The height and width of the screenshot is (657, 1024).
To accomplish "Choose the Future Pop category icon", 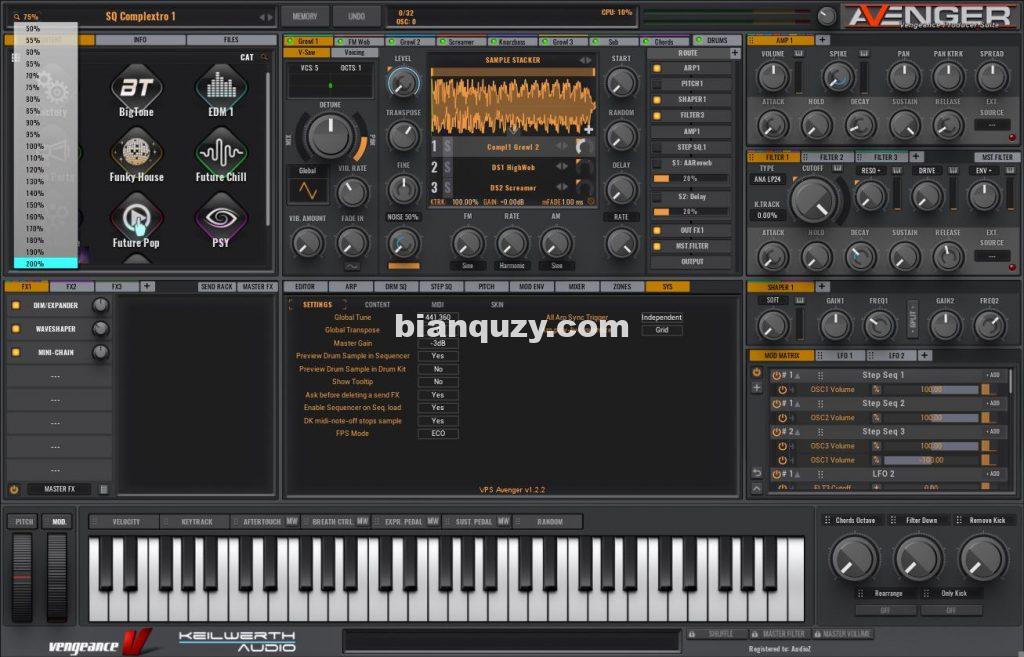I will [x=136, y=221].
